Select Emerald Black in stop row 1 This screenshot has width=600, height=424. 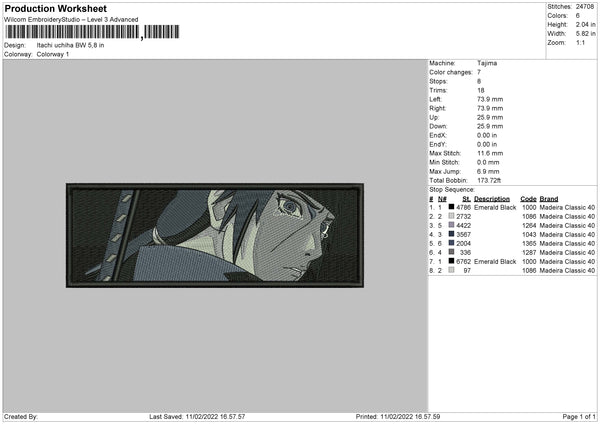tap(495, 207)
